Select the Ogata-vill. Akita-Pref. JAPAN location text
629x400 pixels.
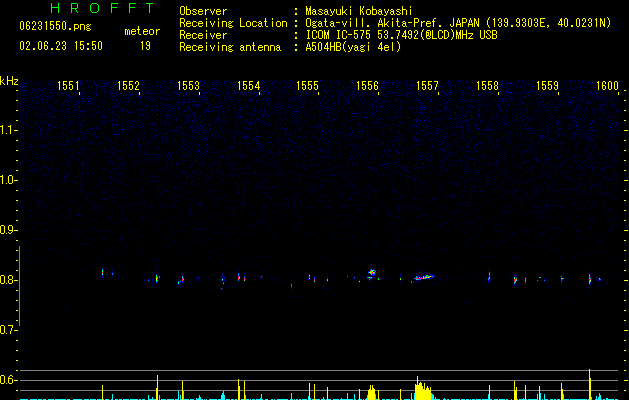pyautogui.click(x=458, y=23)
